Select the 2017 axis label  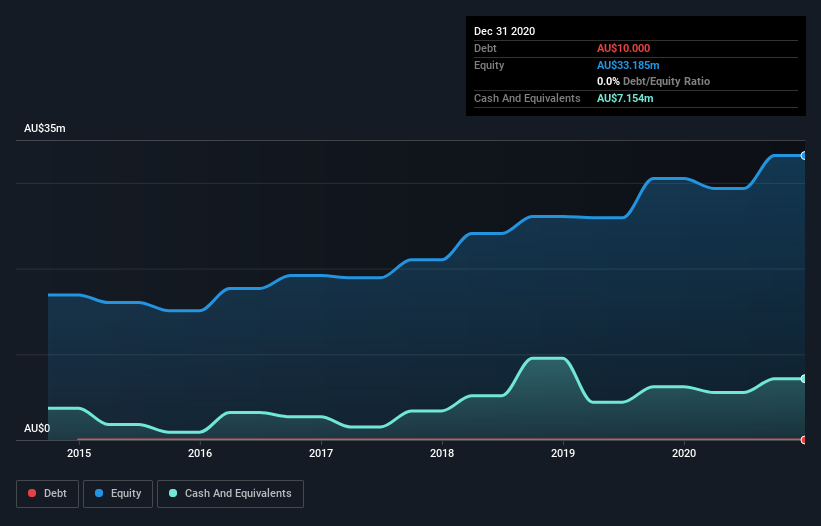point(321,453)
